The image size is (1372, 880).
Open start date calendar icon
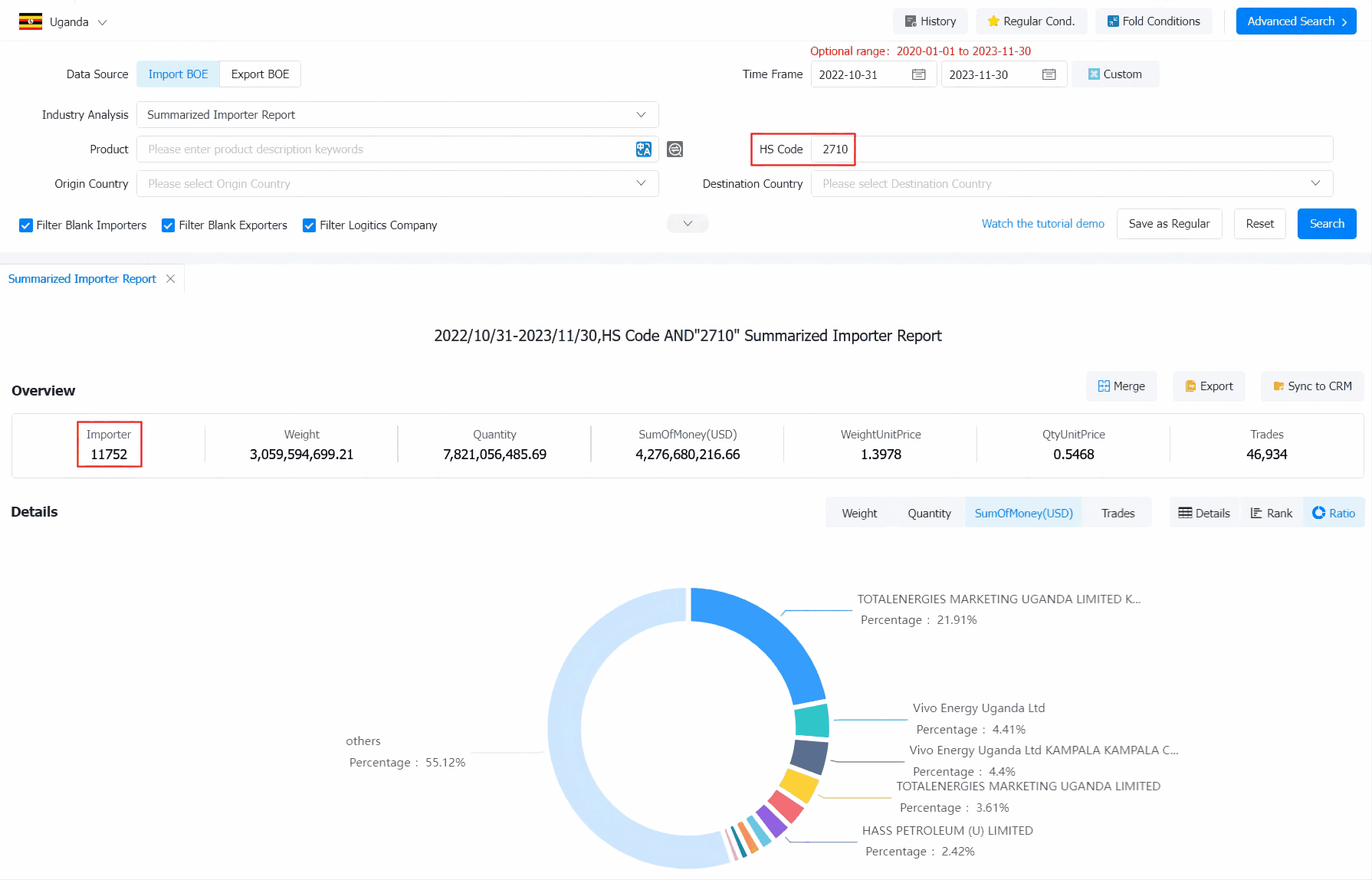tap(919, 74)
